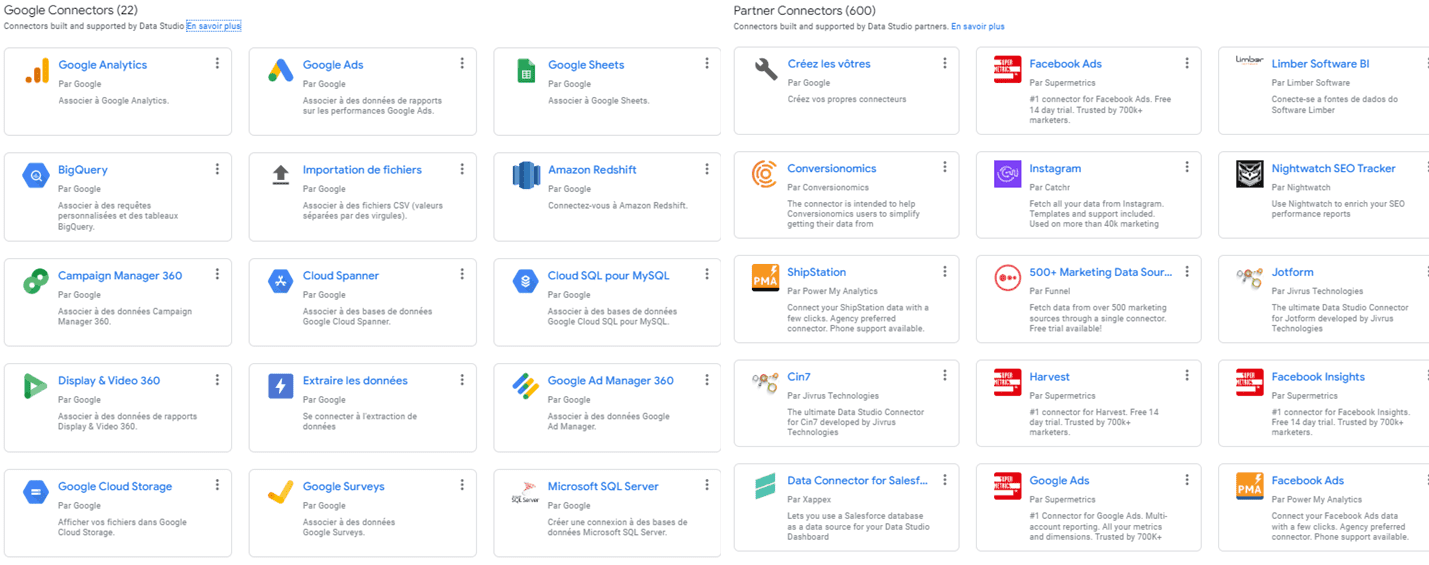Viewport: 1429px width, 565px height.
Task: Open the Google Analytics connector title
Action: point(102,65)
